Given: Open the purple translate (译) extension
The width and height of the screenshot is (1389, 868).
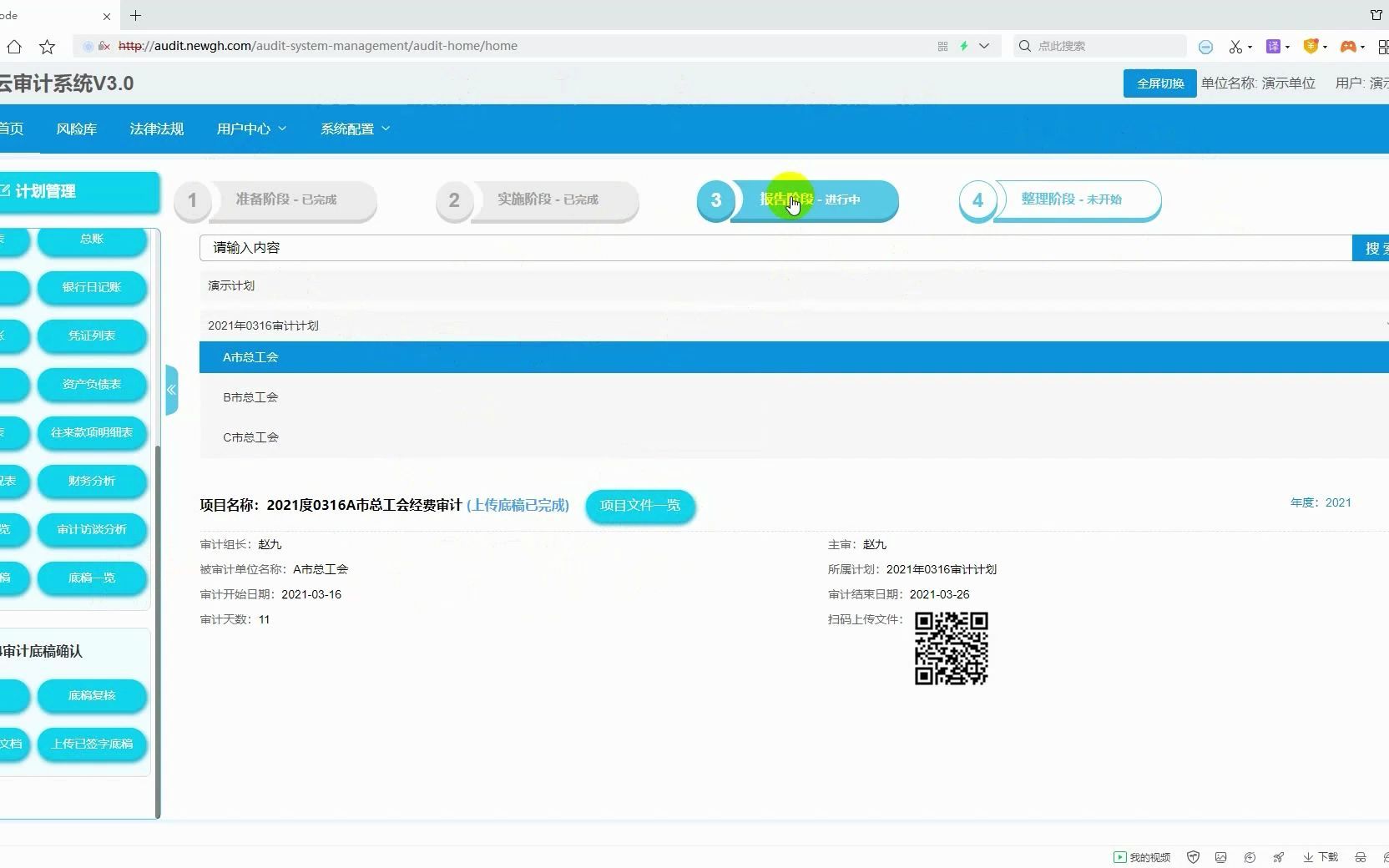Looking at the screenshot, I should pyautogui.click(x=1273, y=47).
